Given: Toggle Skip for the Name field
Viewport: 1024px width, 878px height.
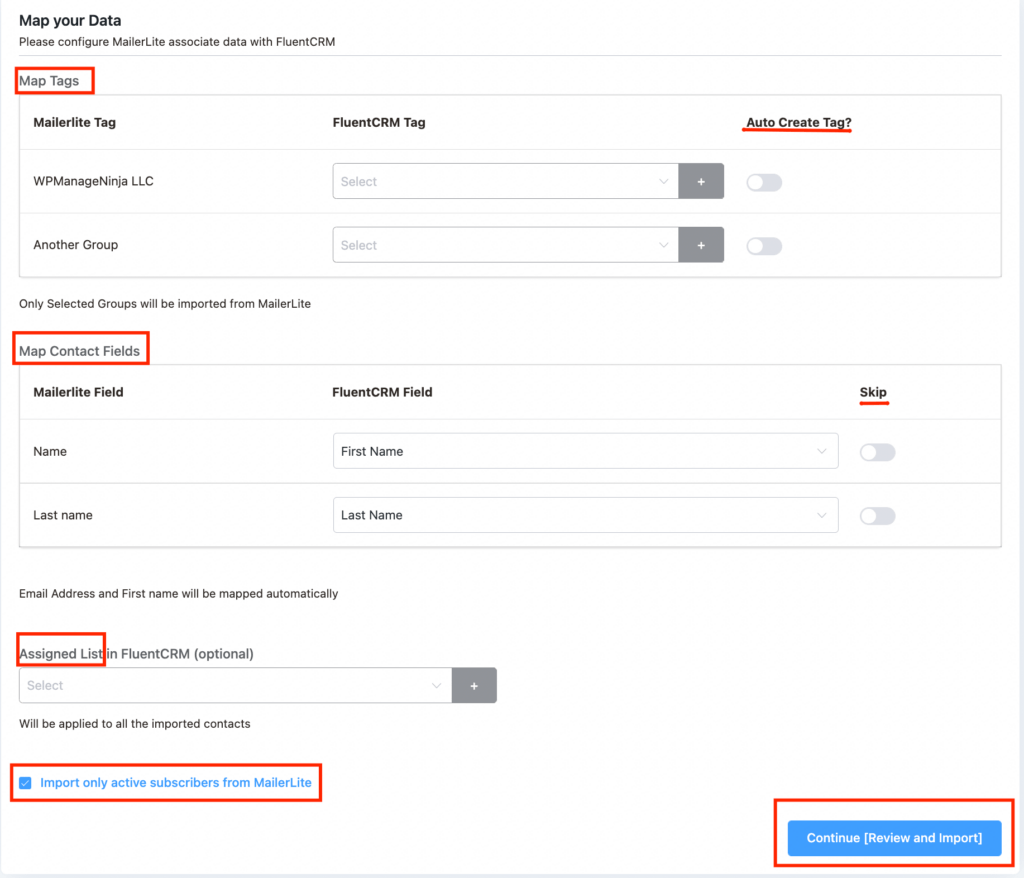Looking at the screenshot, I should pos(877,451).
